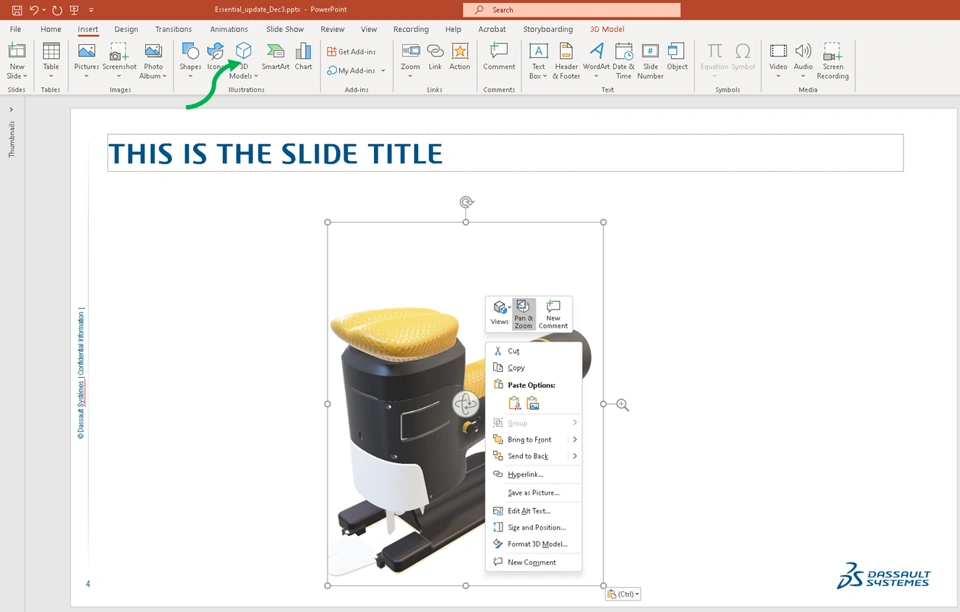Choose Cut from context menu
The image size is (960, 612).
[x=533, y=351]
